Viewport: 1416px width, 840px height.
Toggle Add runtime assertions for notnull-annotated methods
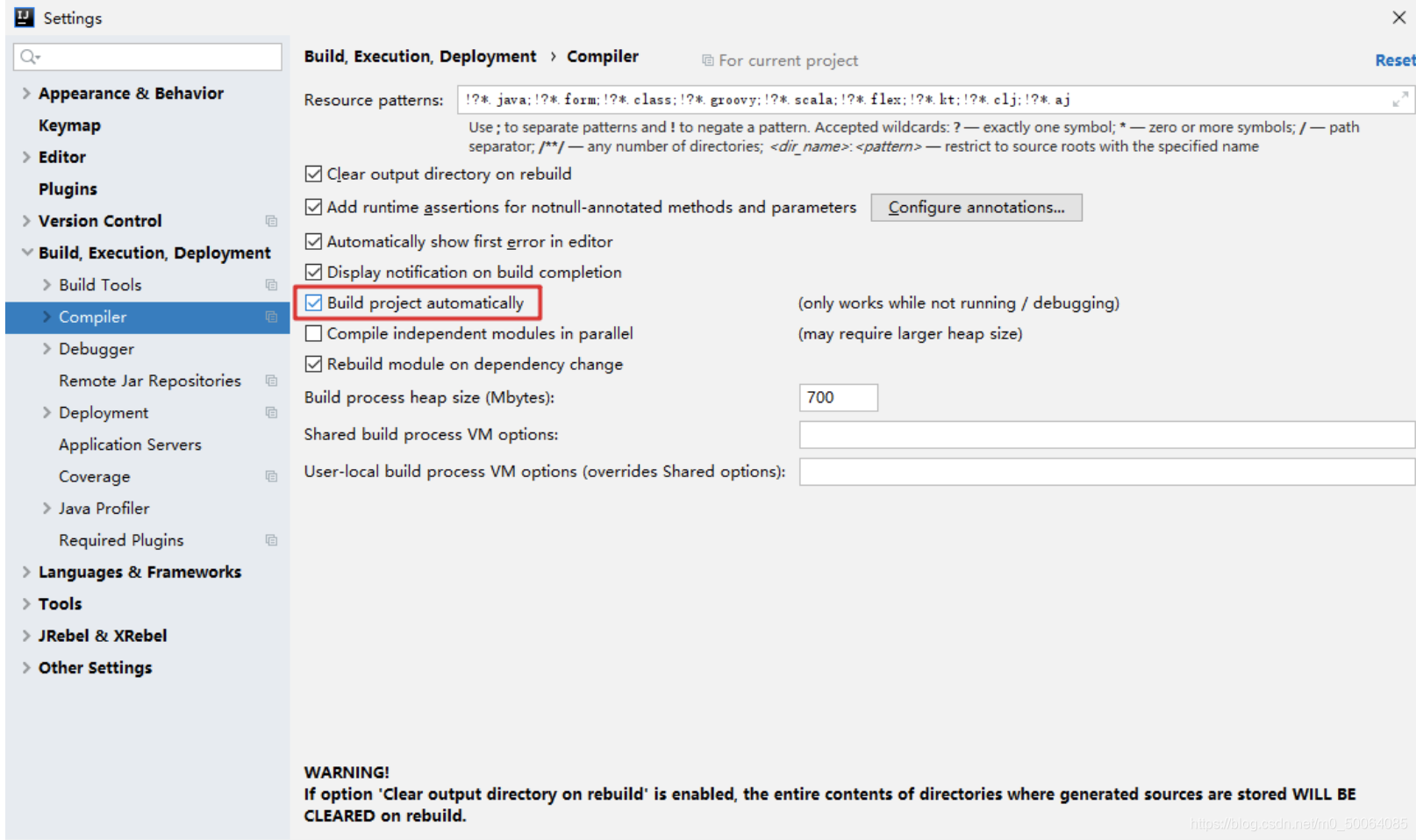click(x=313, y=207)
